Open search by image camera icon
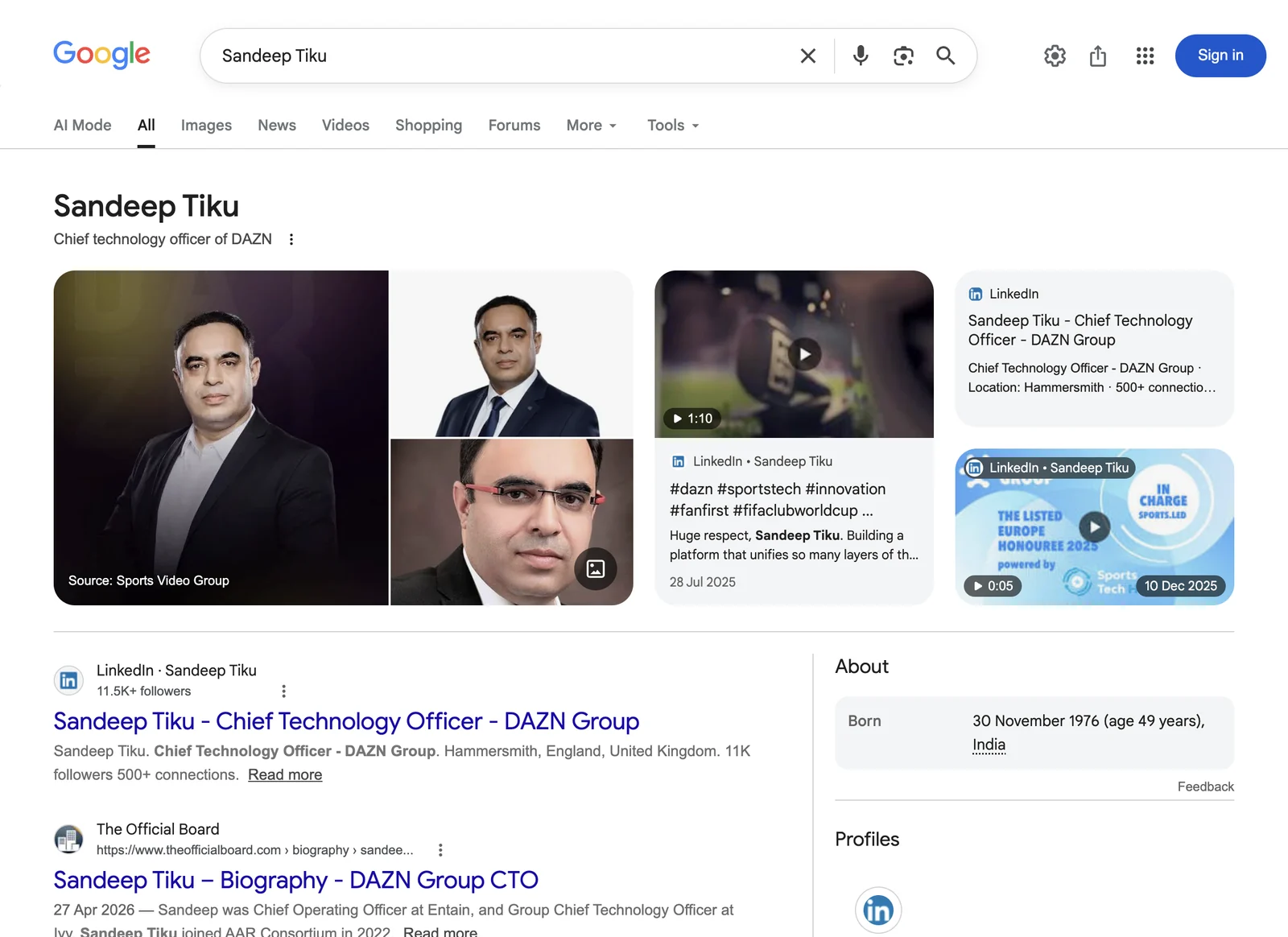This screenshot has height=937, width=1288. [903, 56]
